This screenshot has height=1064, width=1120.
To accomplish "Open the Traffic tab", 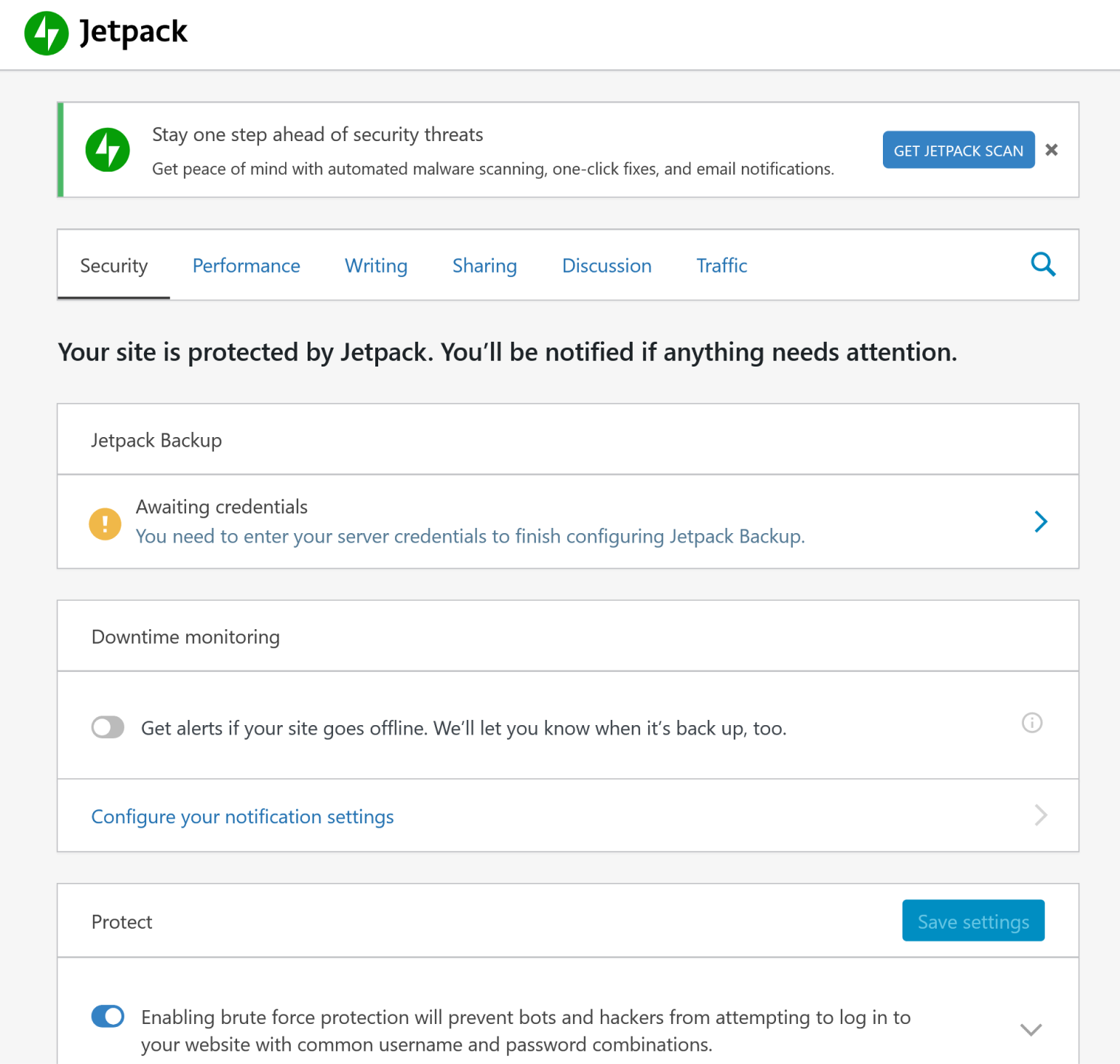I will click(721, 266).
